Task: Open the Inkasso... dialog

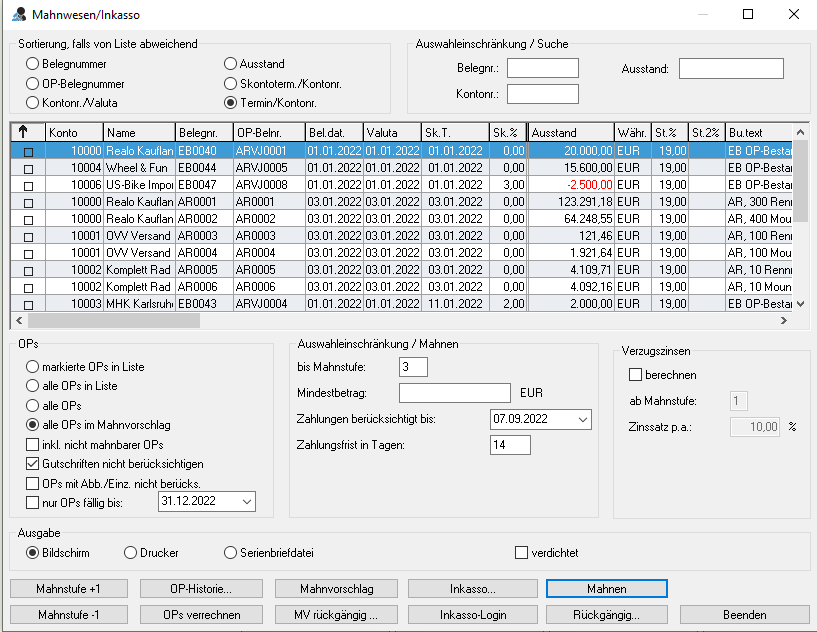Action: (x=473, y=589)
